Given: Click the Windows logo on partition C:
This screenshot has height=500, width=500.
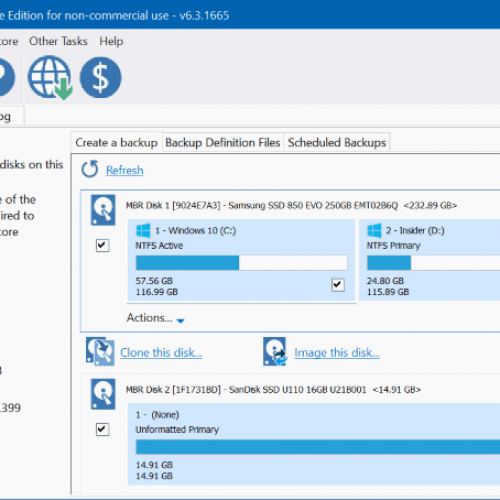Looking at the screenshot, I should tap(143, 230).
